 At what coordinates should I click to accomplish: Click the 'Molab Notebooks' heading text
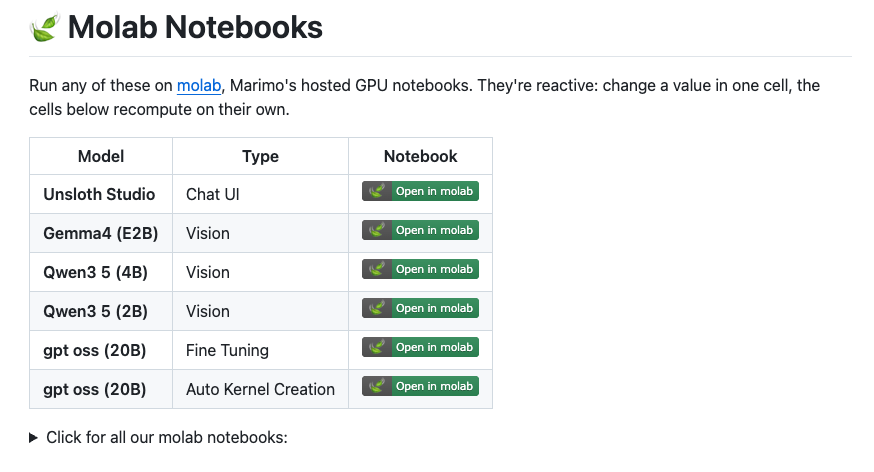[x=195, y=27]
